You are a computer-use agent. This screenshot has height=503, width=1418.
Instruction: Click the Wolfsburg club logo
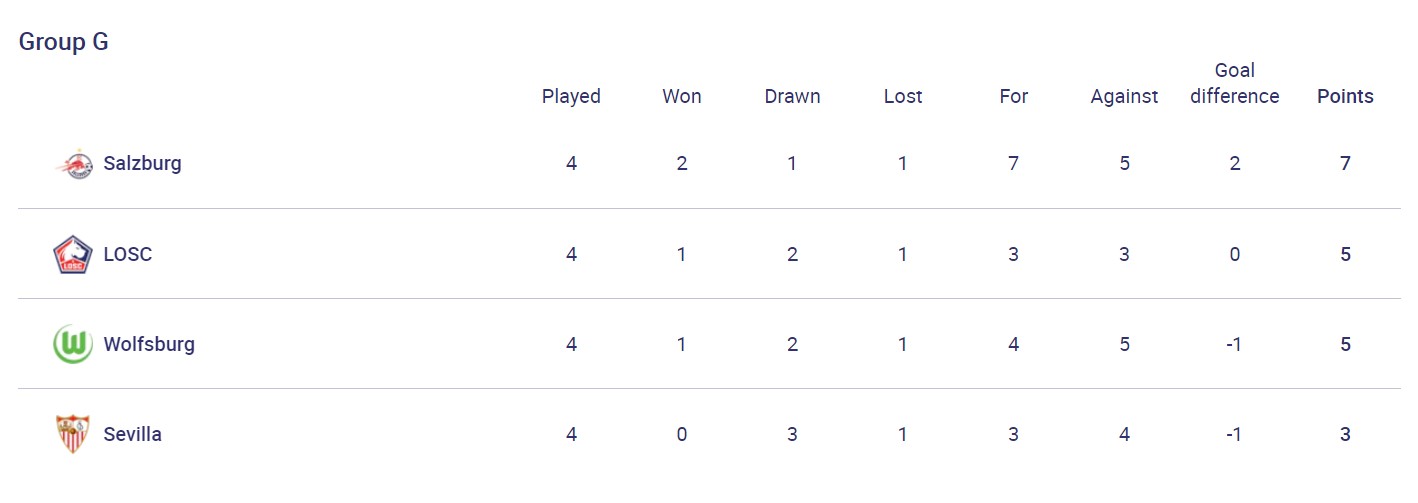pos(73,344)
